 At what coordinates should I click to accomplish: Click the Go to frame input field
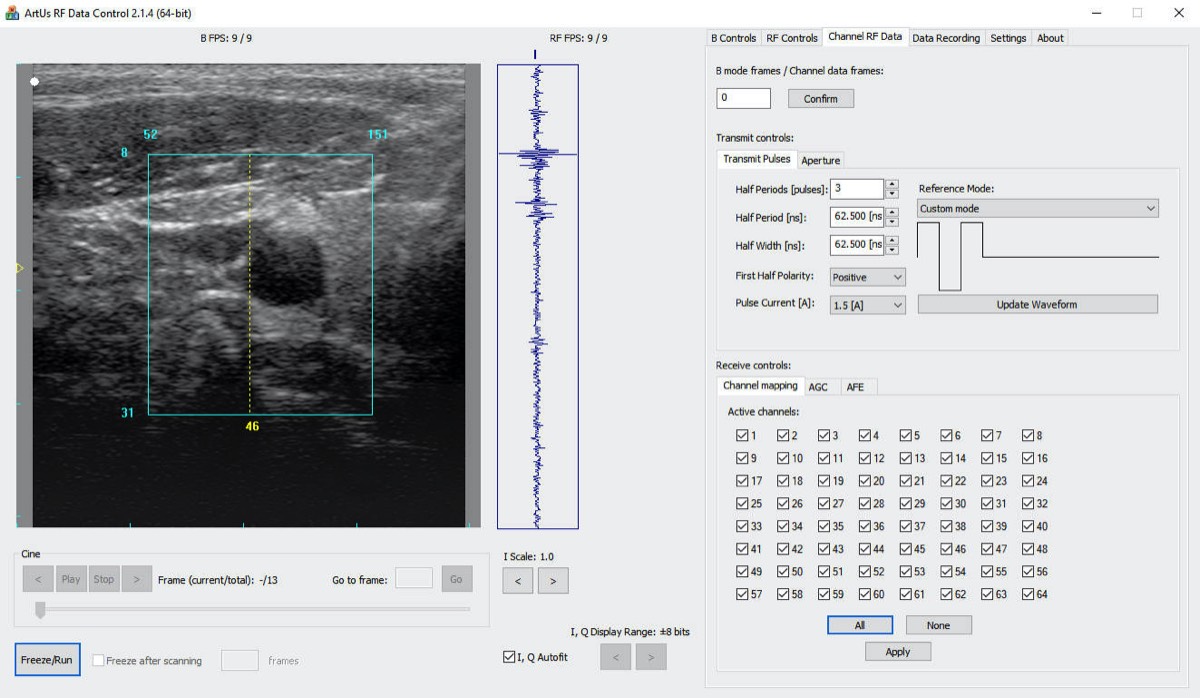(414, 579)
